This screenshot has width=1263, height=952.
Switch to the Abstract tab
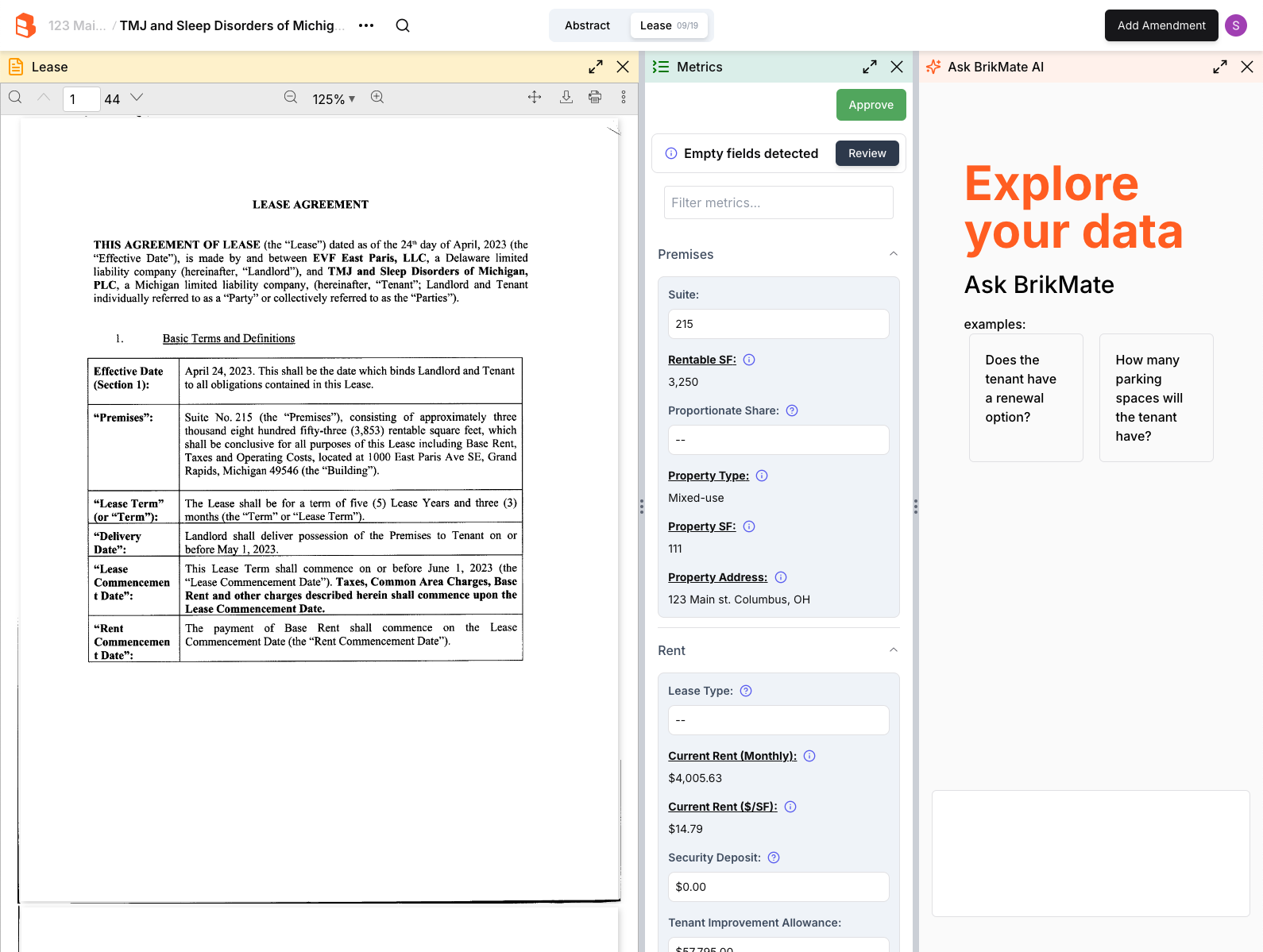pos(587,25)
